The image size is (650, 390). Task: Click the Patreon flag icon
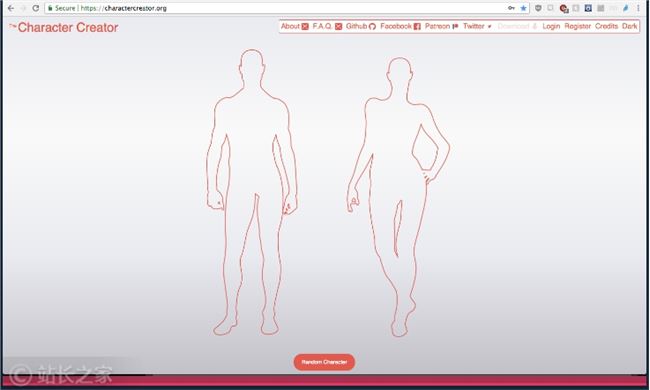pos(455,27)
